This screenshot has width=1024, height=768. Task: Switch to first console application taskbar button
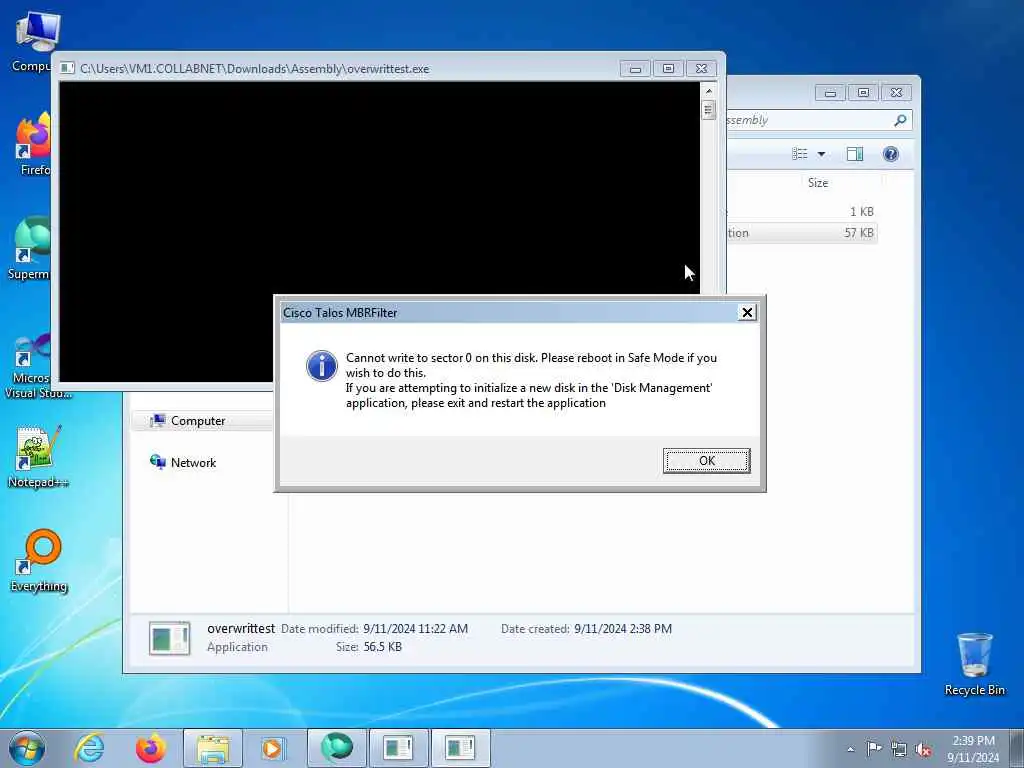tap(398, 748)
